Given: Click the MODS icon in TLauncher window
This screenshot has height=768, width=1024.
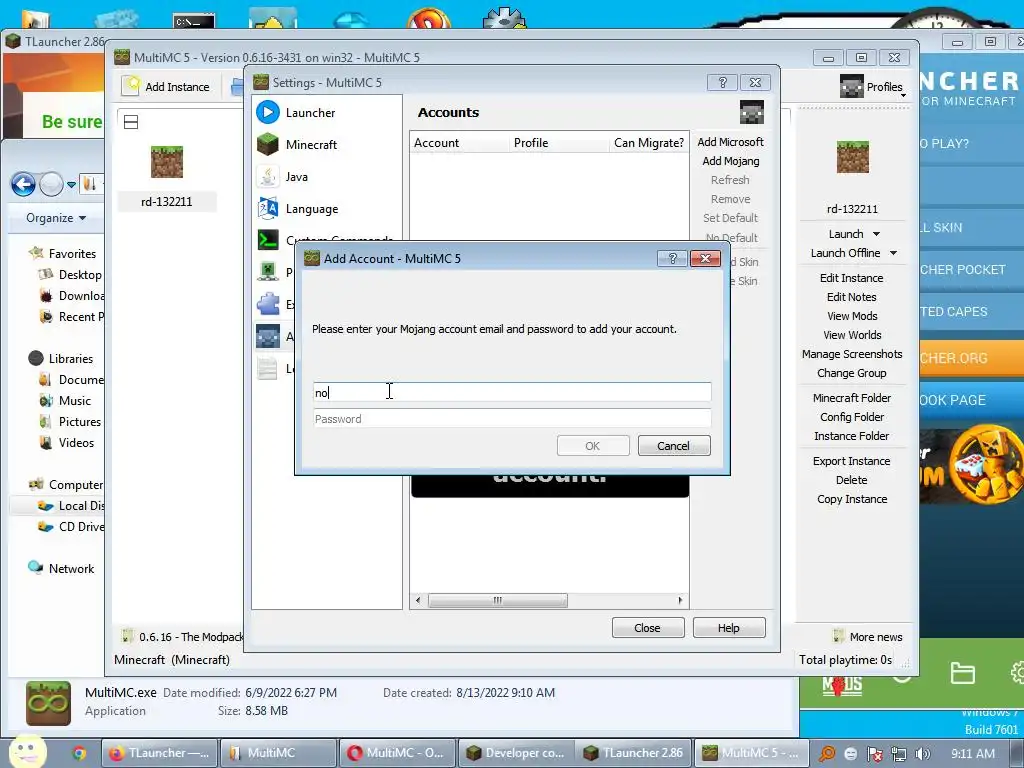Looking at the screenshot, I should [x=842, y=685].
